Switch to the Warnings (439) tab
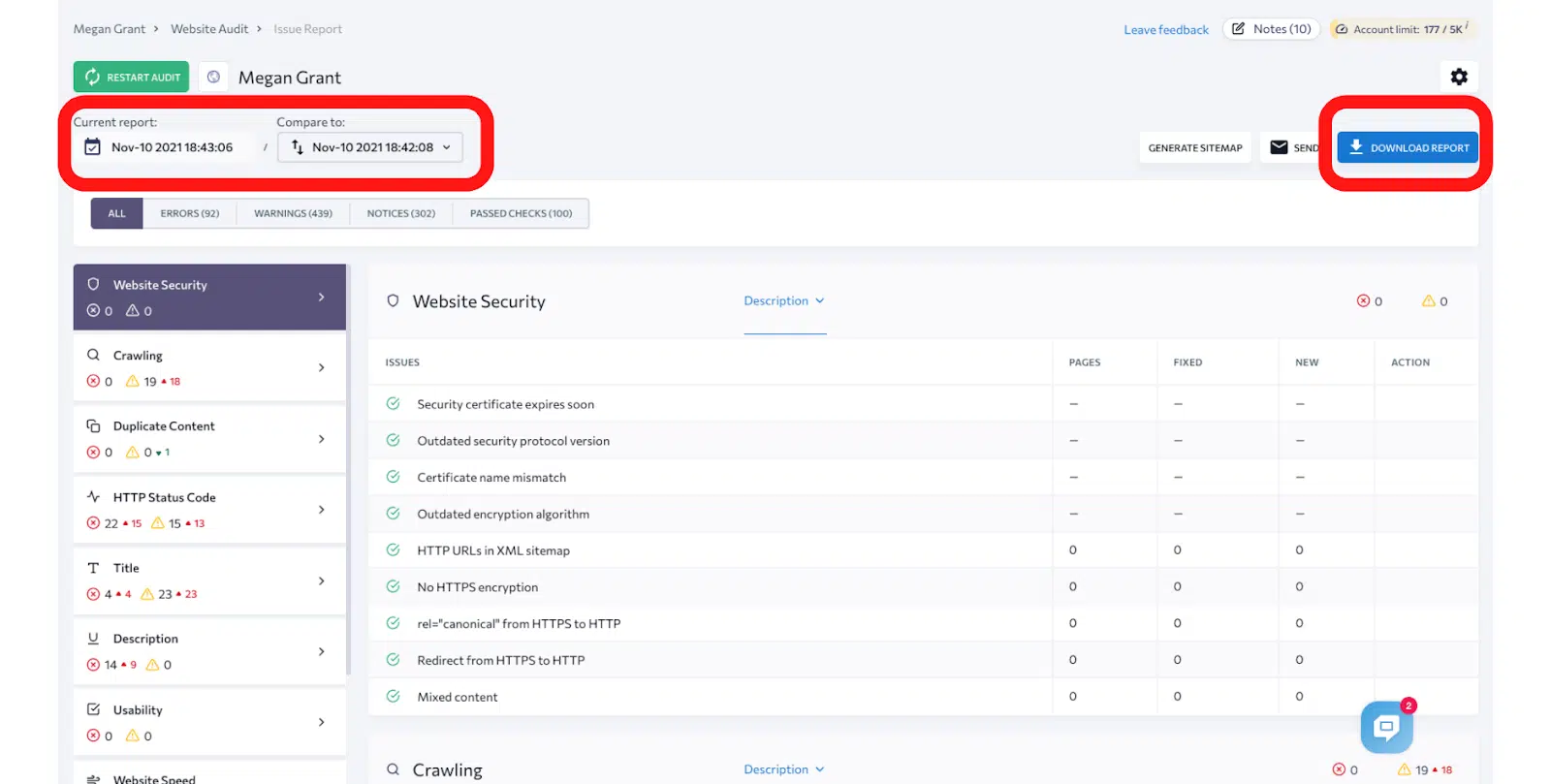 coord(293,213)
